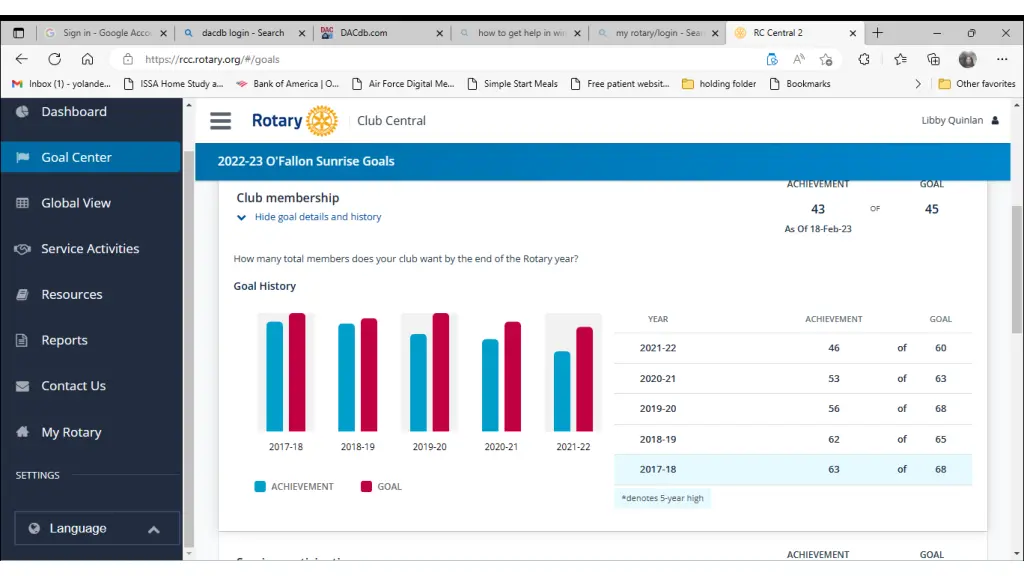The image size is (1024, 576).
Task: Click the Rotary wheel logo
Action: 321,121
